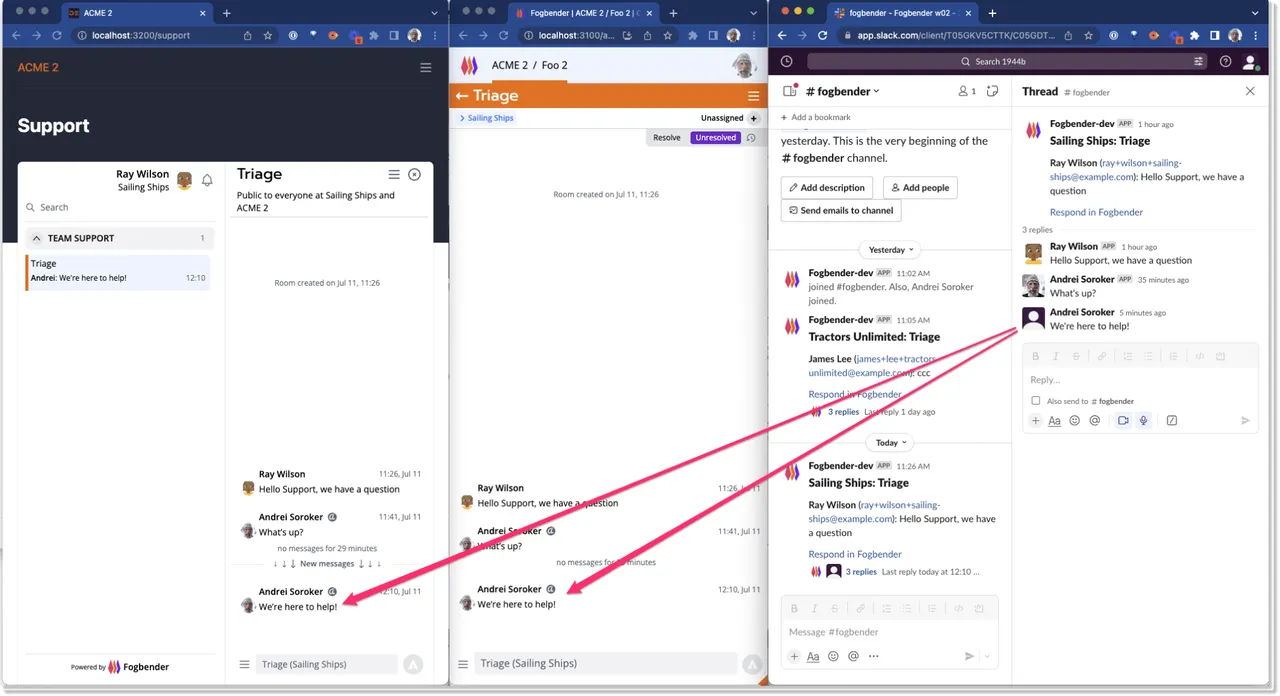Insert link in thread reply toolbar

pos(1102,357)
